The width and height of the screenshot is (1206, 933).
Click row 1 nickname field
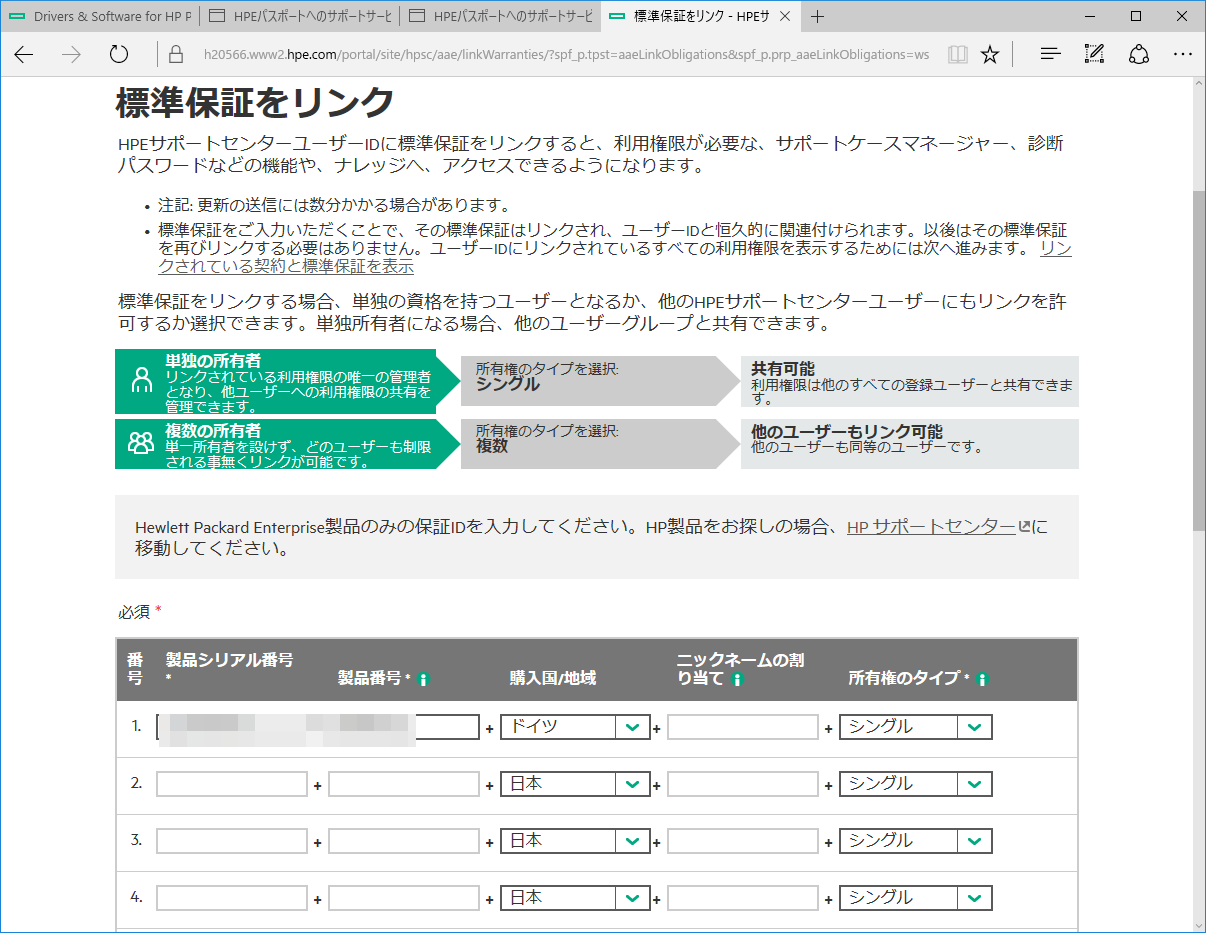743,727
